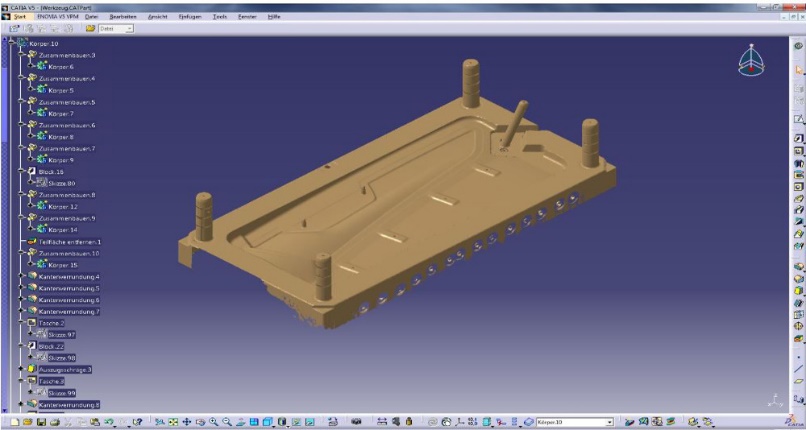
Task: Open the Datei dropdown in the top toolbar
Action: 129,28
